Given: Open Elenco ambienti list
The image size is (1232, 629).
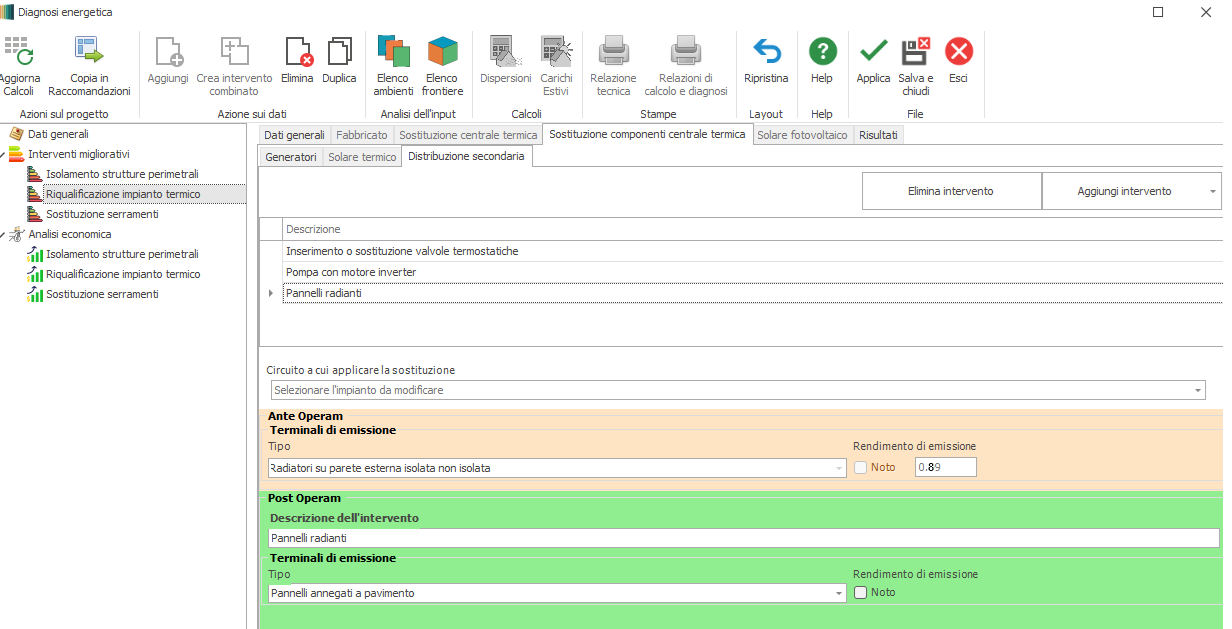Looking at the screenshot, I should point(393,52).
